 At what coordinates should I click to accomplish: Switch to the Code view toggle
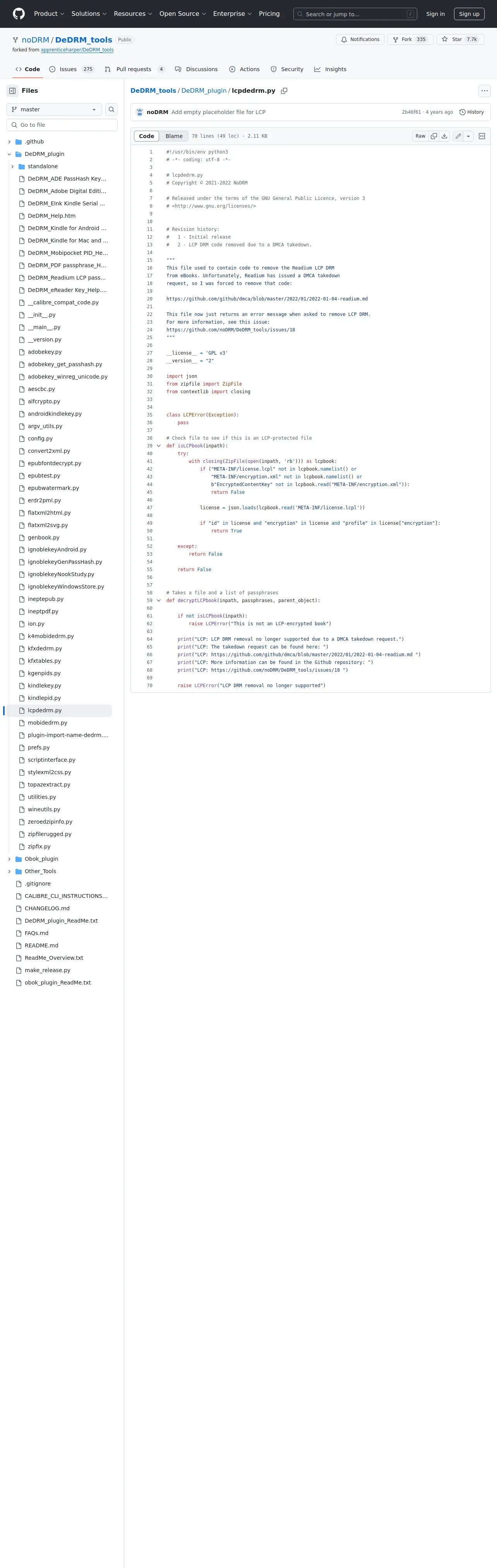tap(146, 136)
